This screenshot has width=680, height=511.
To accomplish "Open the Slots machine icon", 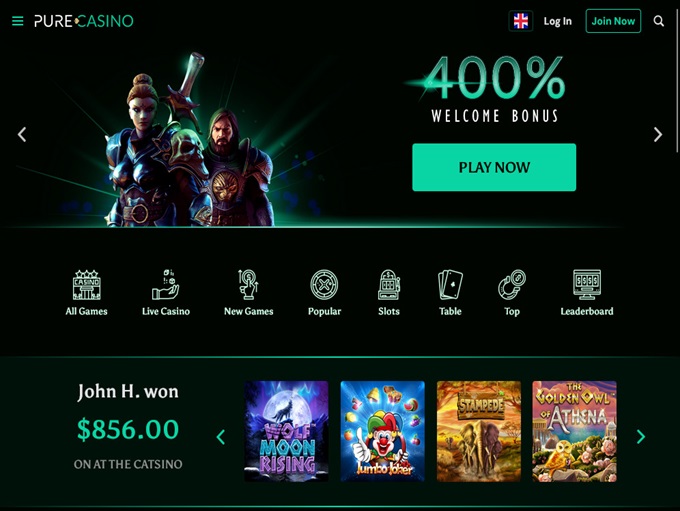I will pyautogui.click(x=389, y=285).
